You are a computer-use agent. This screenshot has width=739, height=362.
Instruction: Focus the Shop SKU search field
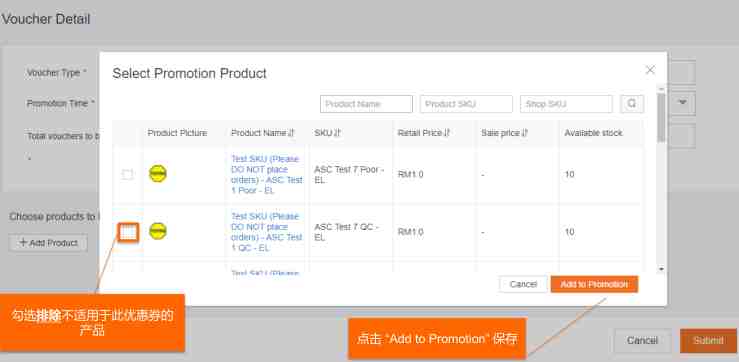(x=566, y=104)
